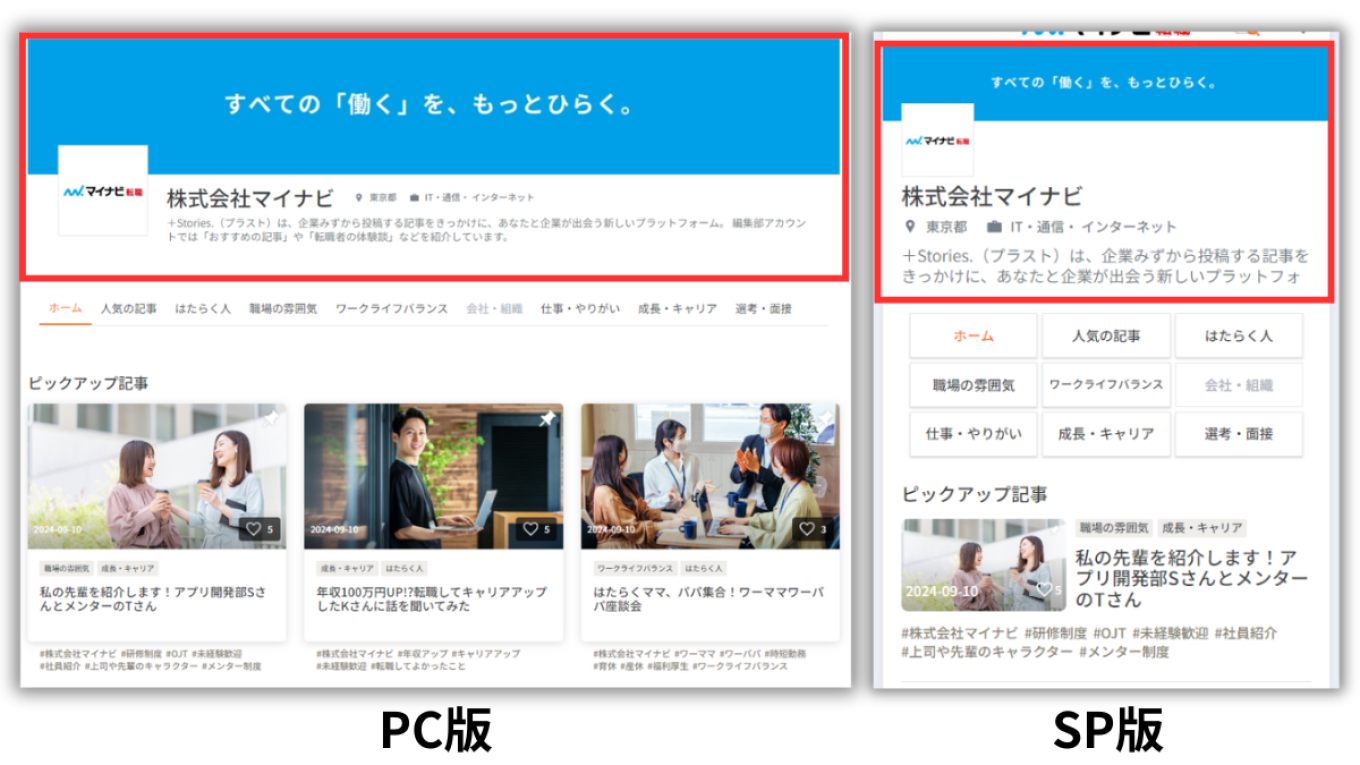Click the #年収アップ hashtag
Viewport: 1360px width, 765px height.
pos(422,653)
